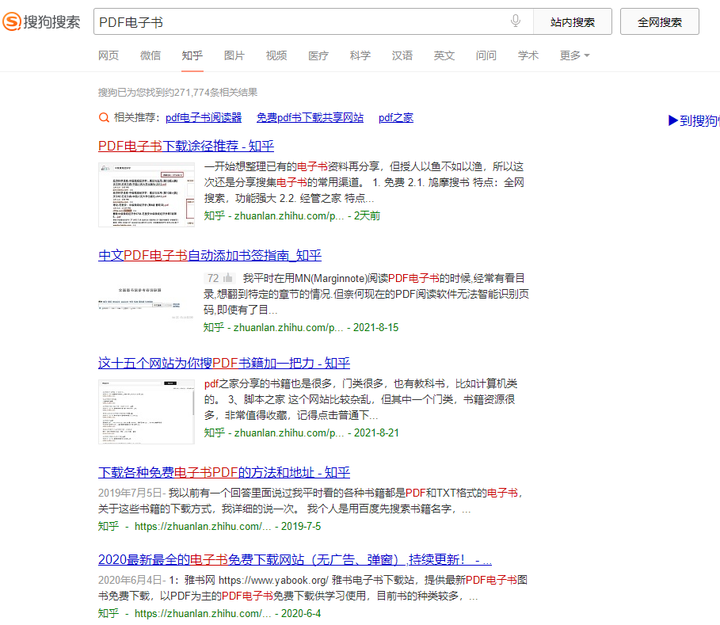Screen dimensions: 720x625
Task: Click the date text 2020年6月4日
Action: coord(130,580)
